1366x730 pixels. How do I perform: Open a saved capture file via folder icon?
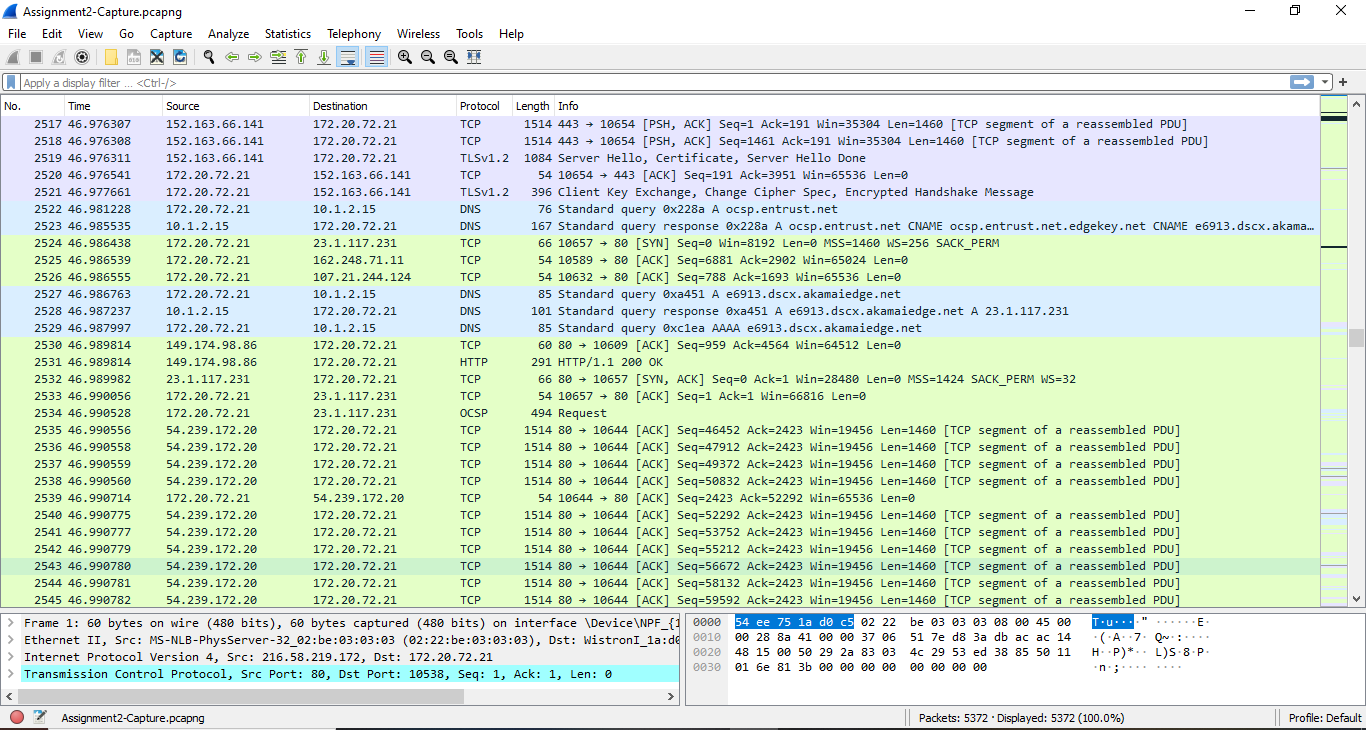(x=111, y=57)
